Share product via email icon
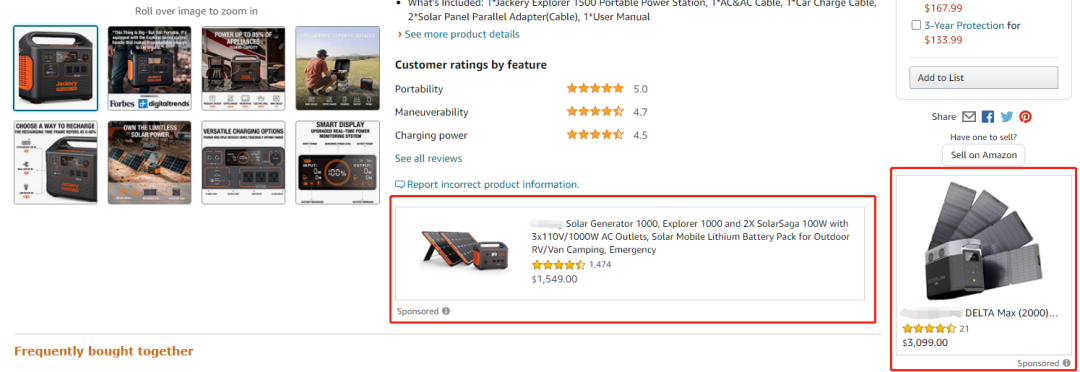 (969, 117)
